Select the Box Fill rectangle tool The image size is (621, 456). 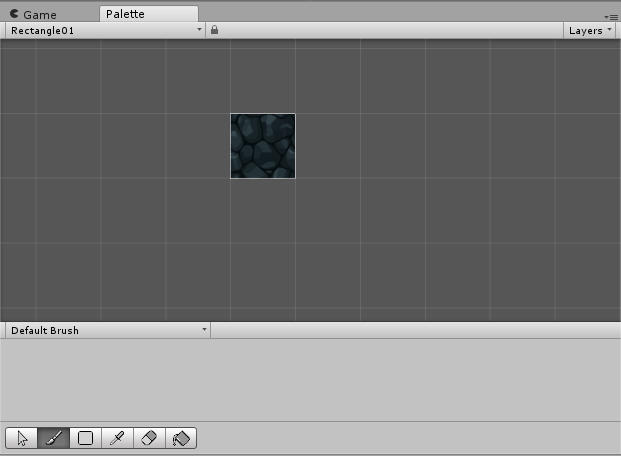(86, 438)
